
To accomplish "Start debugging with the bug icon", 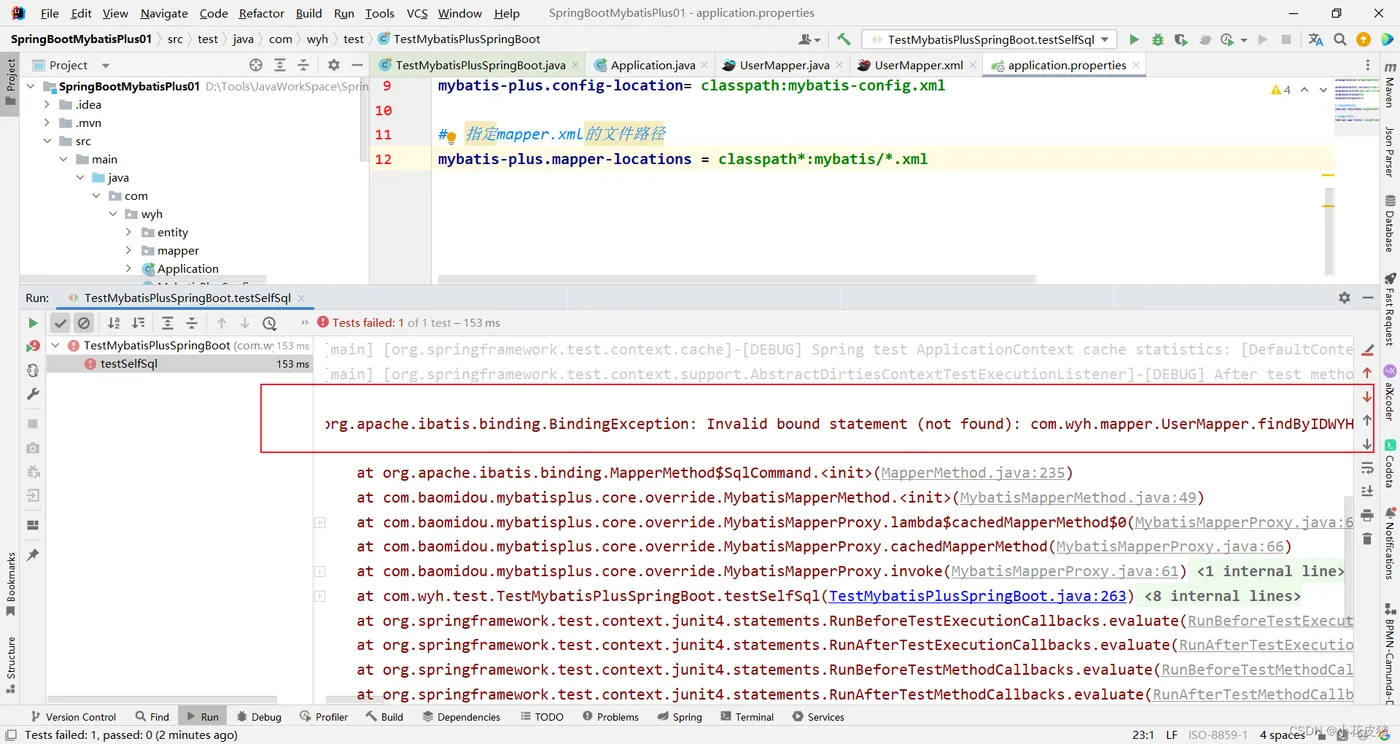I will point(1158,40).
